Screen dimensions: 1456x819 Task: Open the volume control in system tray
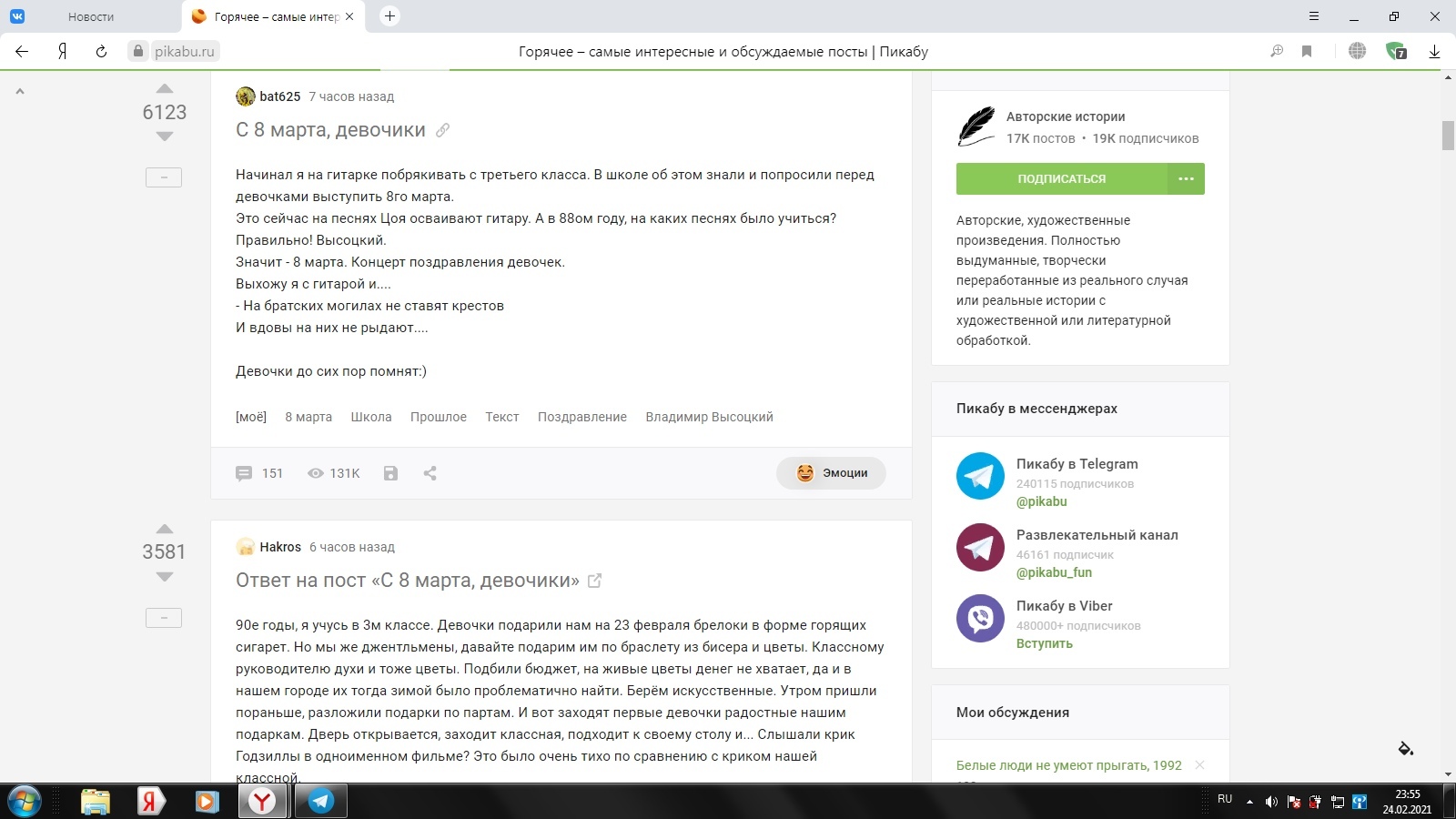coord(1271,802)
